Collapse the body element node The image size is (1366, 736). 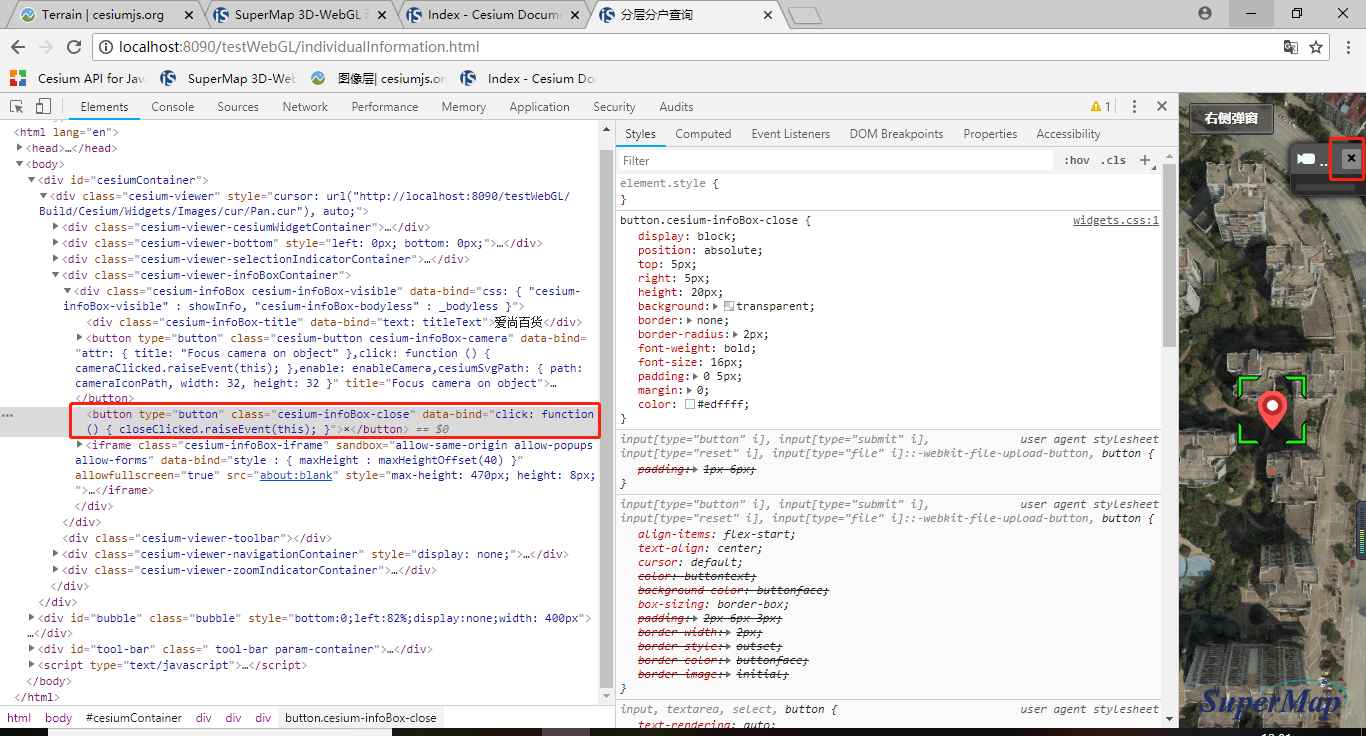point(20,164)
